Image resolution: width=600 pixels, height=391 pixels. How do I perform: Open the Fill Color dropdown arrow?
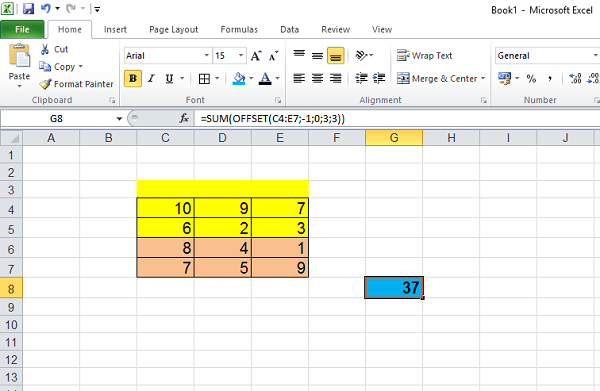(x=251, y=78)
